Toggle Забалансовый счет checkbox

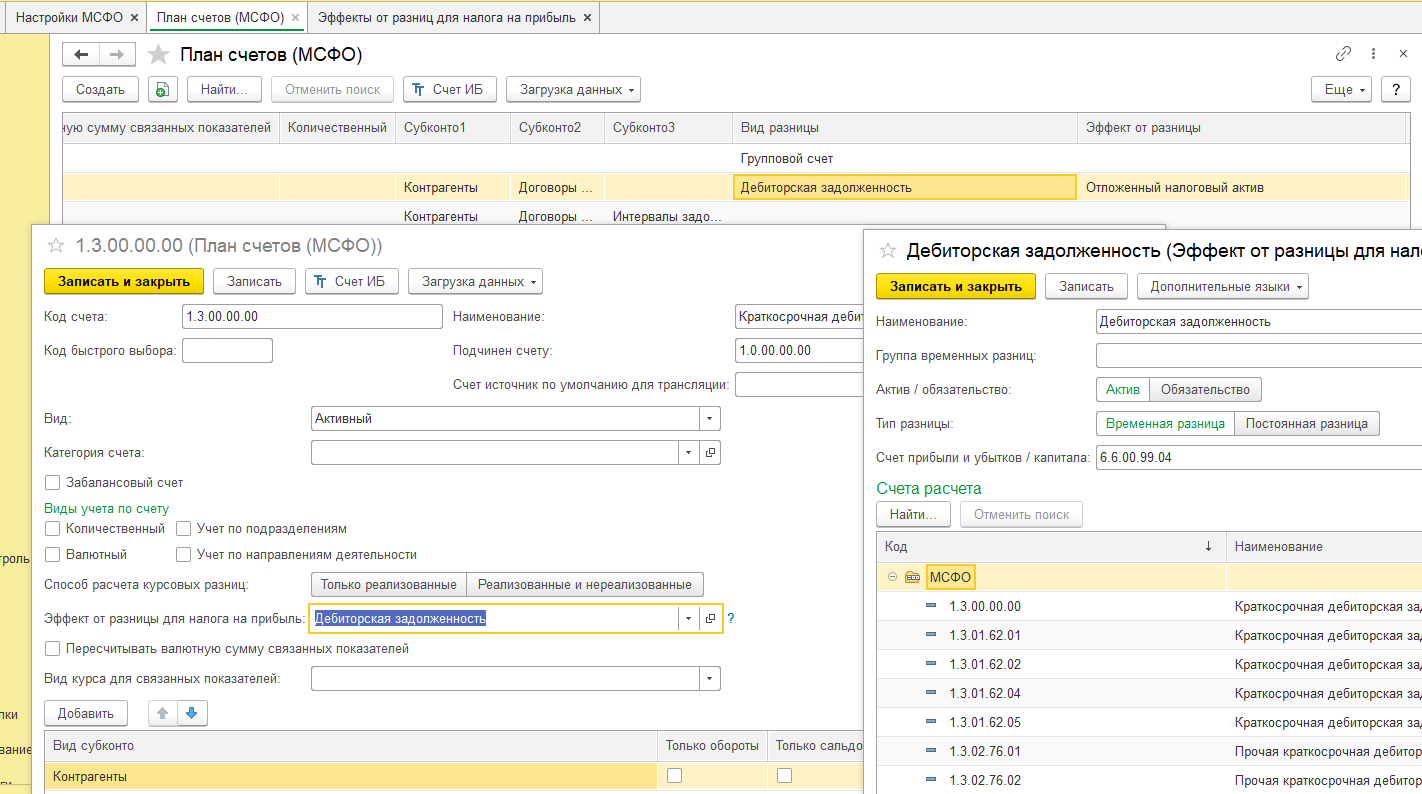[x=53, y=483]
